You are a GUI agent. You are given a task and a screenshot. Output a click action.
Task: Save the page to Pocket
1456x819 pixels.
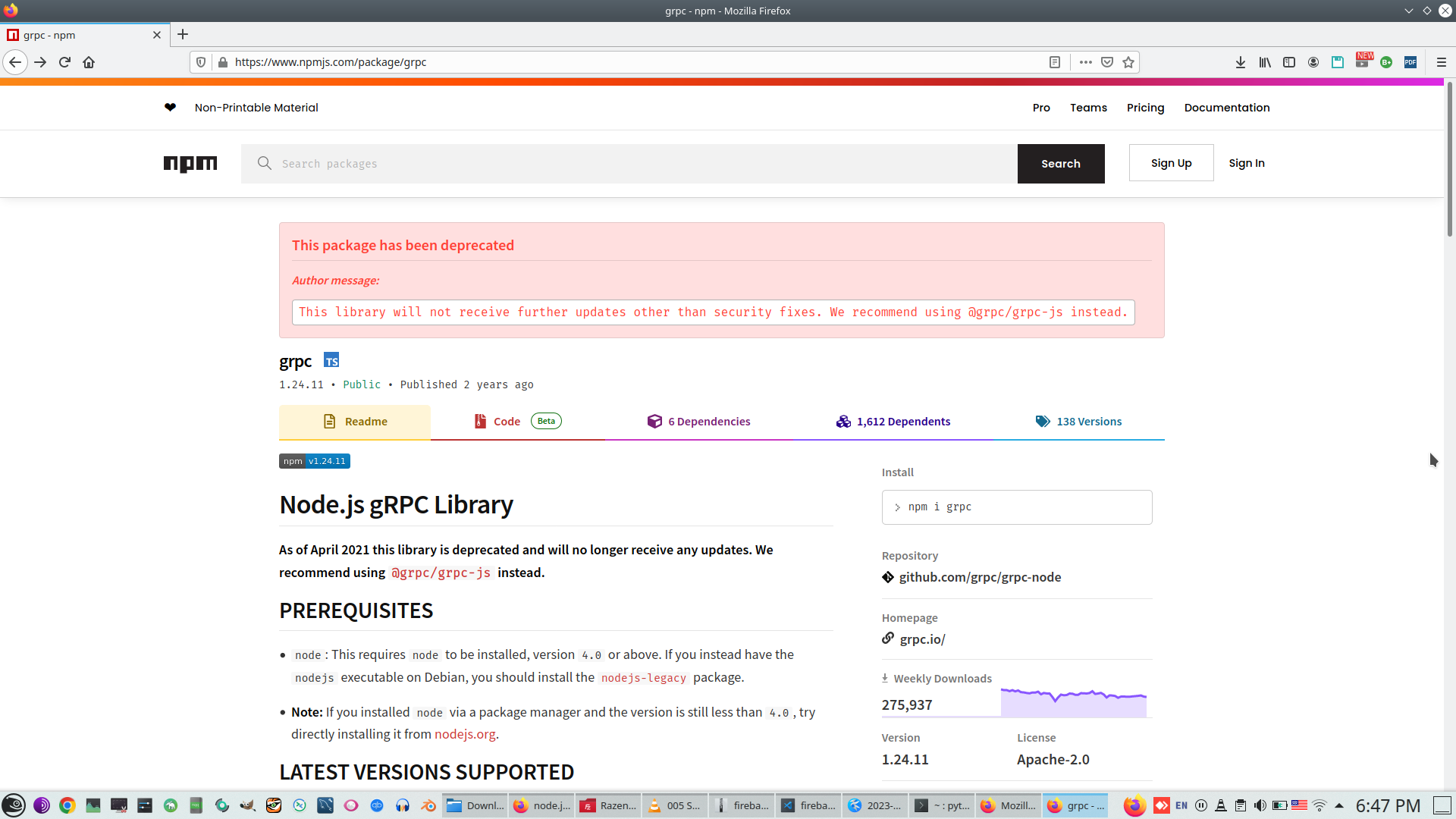tap(1107, 62)
